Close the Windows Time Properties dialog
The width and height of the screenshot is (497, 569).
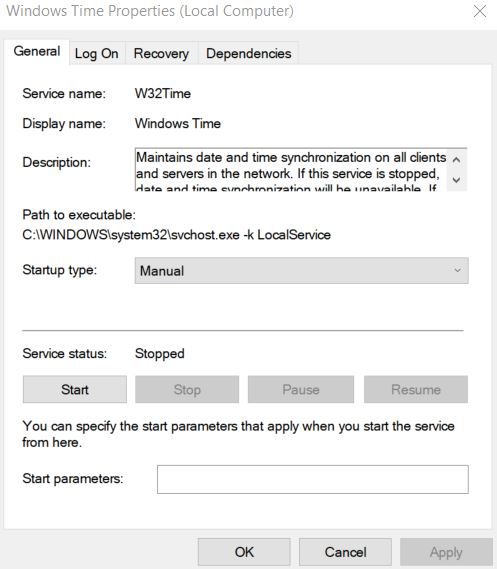(x=480, y=11)
